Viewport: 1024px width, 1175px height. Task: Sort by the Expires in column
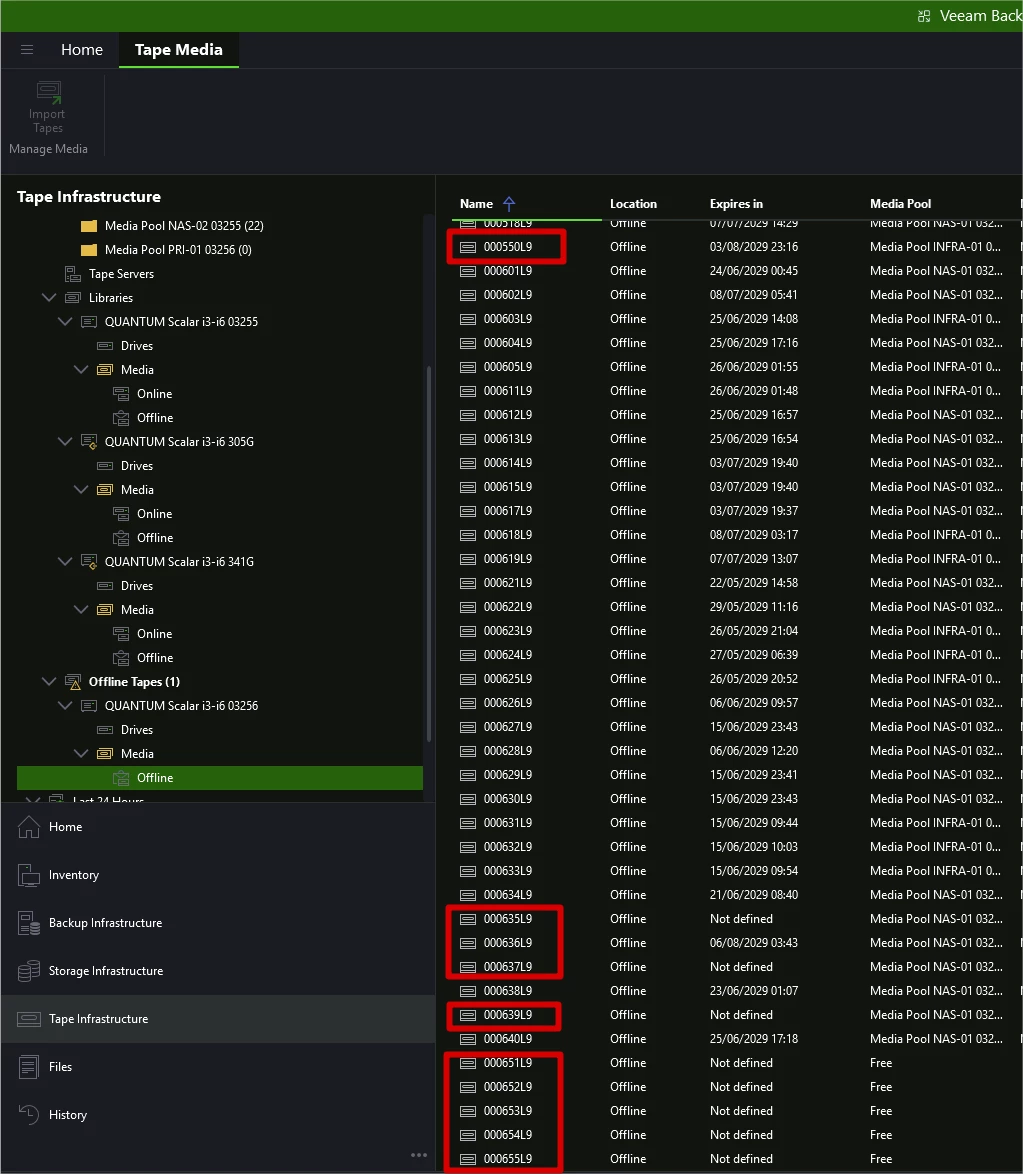[736, 204]
